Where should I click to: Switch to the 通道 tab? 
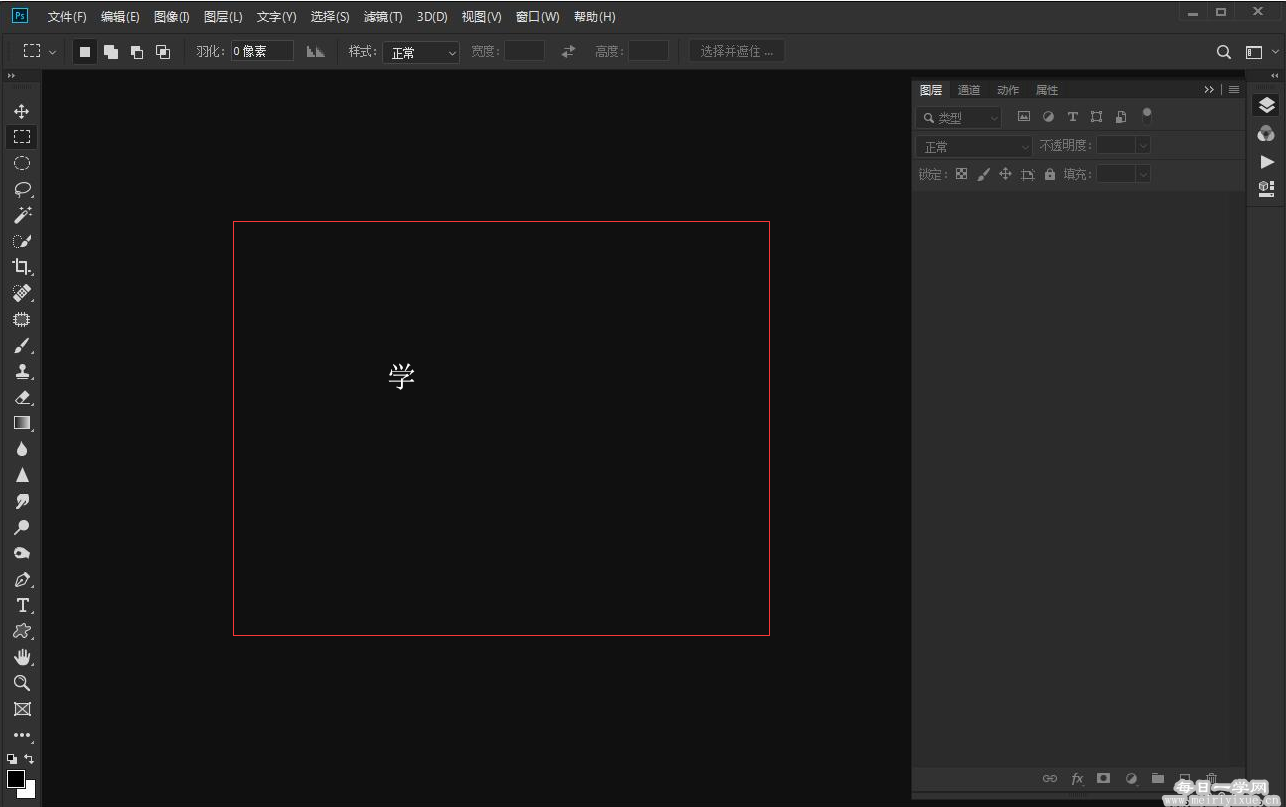coord(969,90)
